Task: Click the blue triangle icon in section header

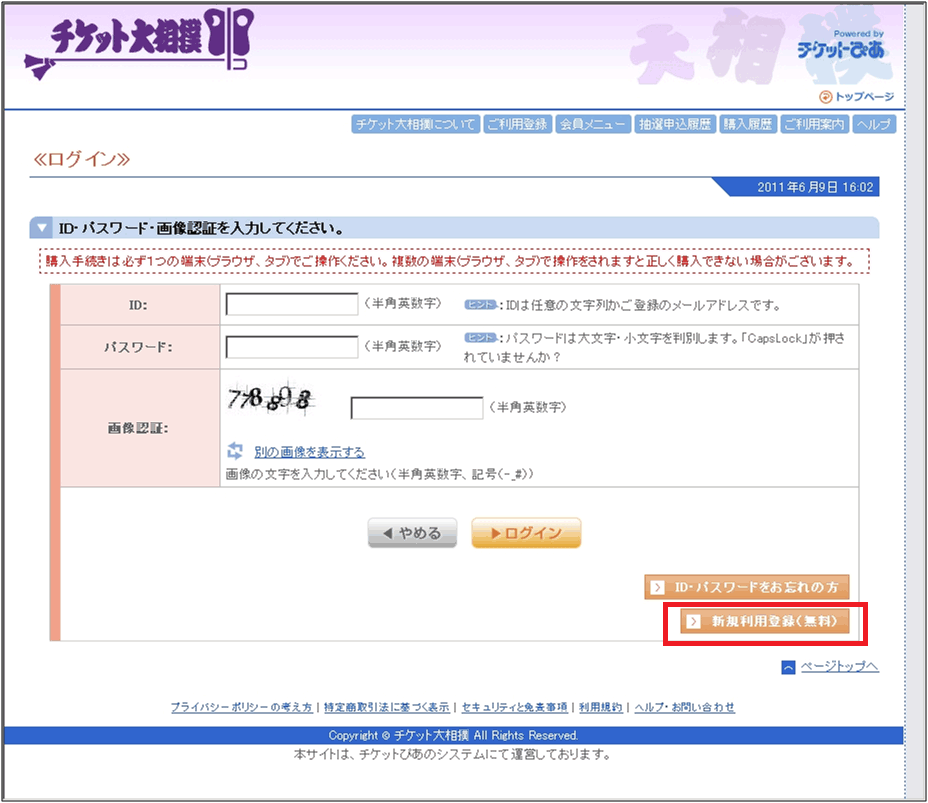Action: coord(42,228)
